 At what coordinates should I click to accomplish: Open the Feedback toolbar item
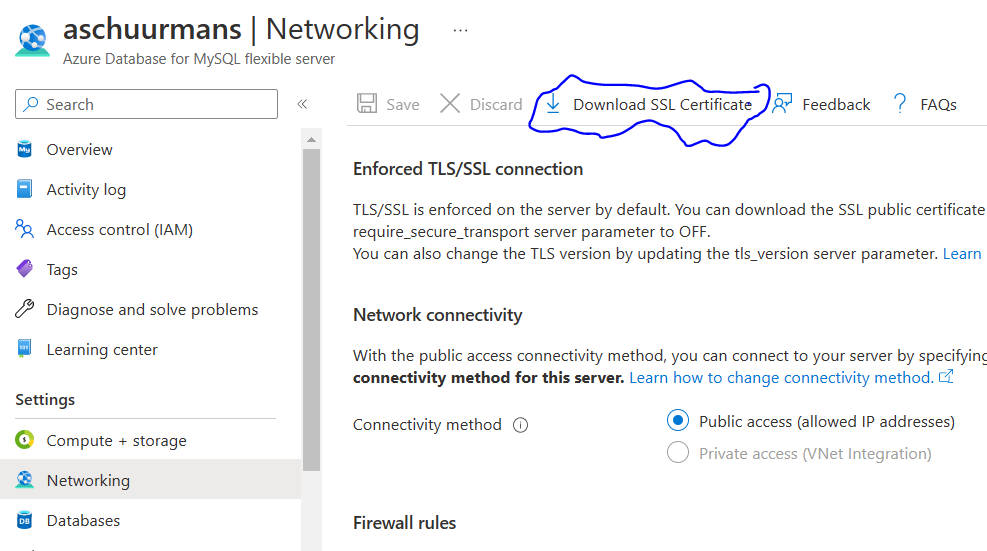coord(821,104)
